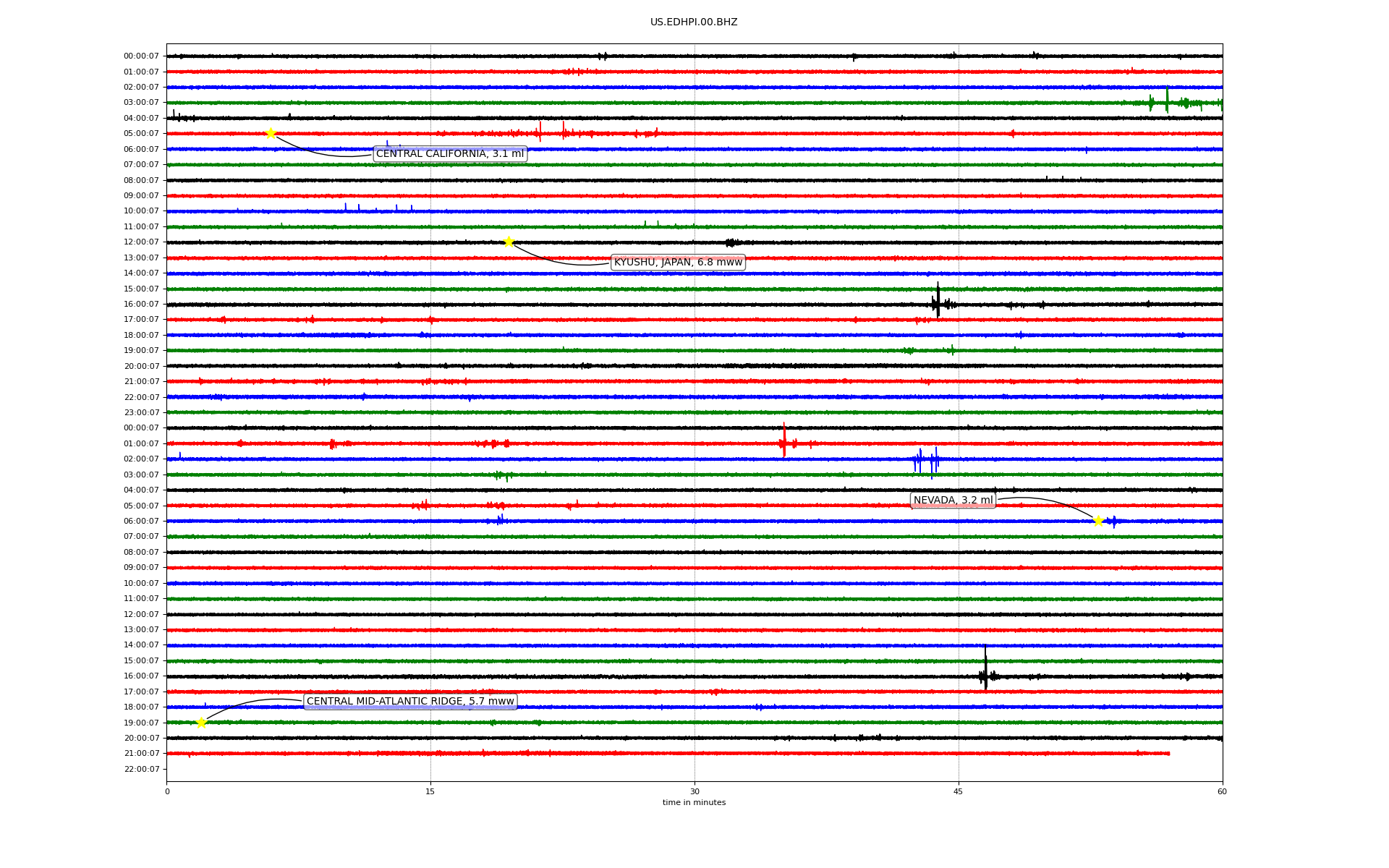
Task: Click the Central Mid-Atlantic Ridge star marker
Action: click(x=201, y=723)
